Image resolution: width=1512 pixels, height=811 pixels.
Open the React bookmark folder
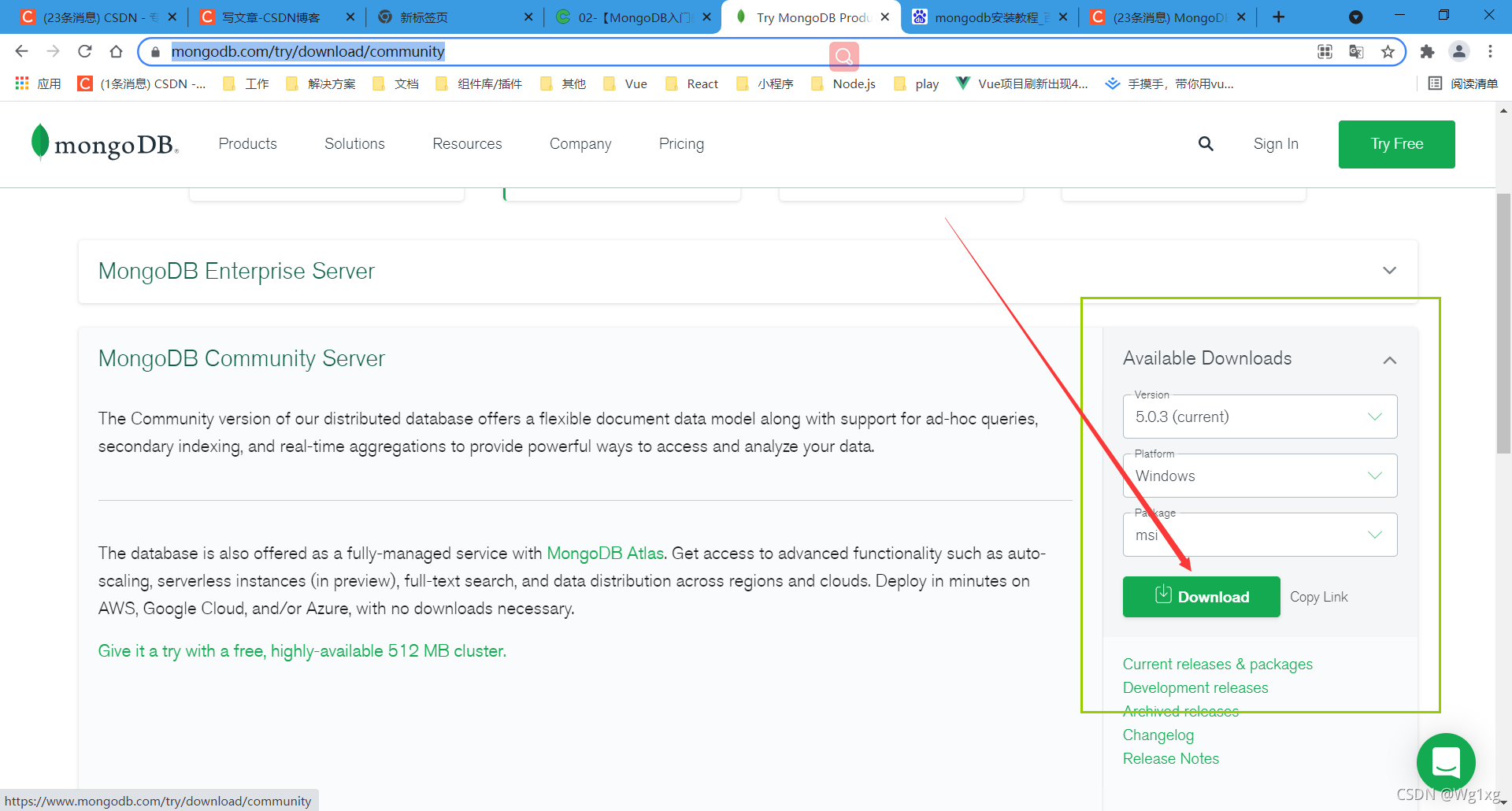coord(692,83)
